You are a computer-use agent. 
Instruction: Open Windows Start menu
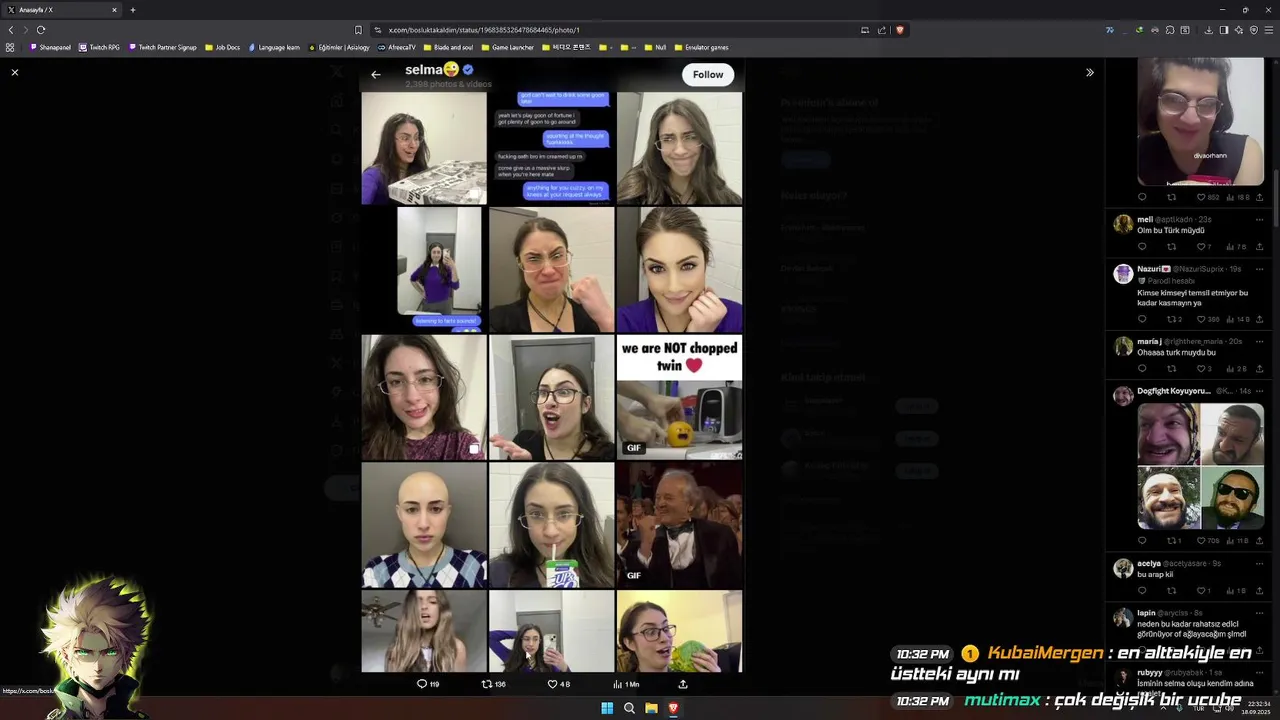(607, 708)
